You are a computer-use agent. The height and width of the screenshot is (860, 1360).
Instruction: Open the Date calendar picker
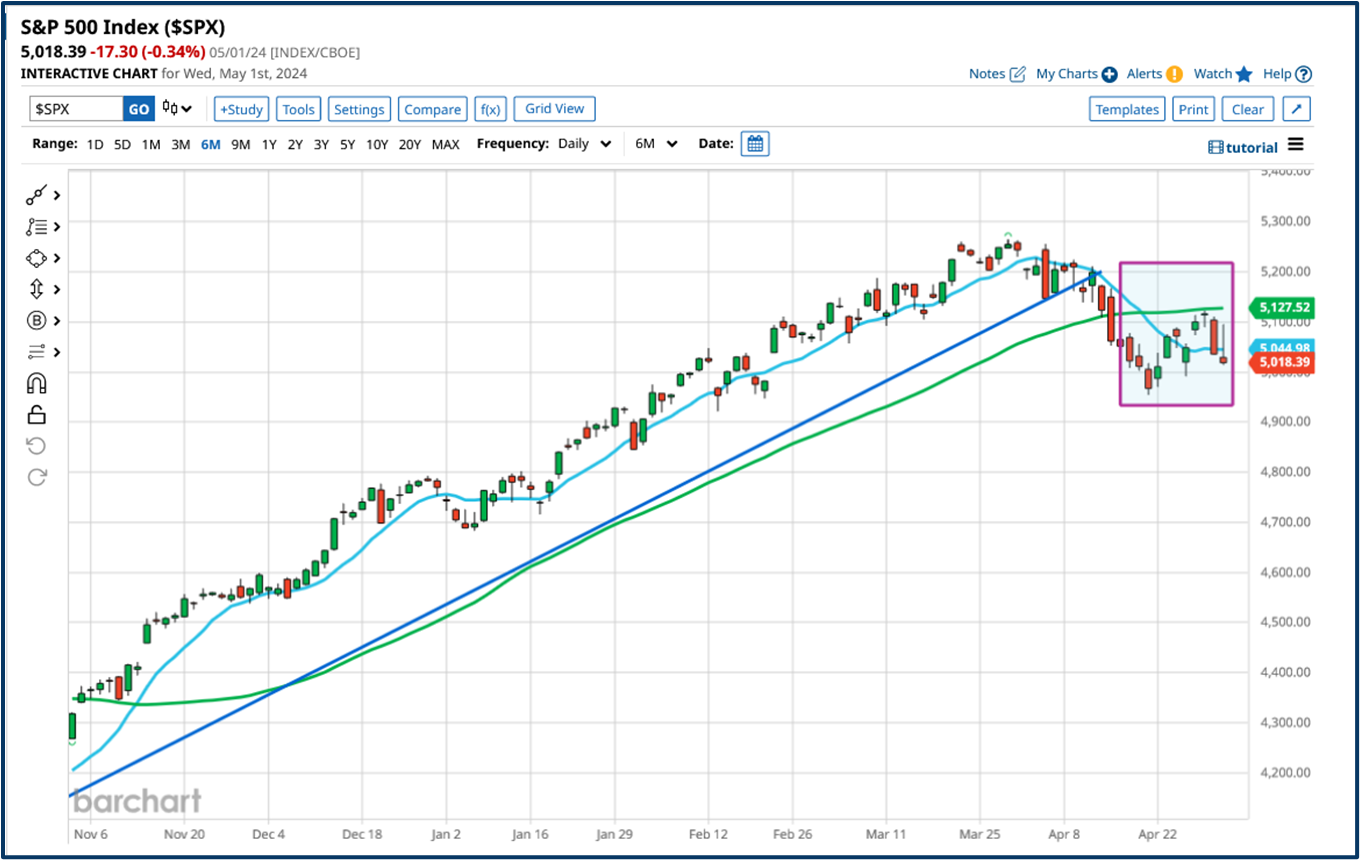755,143
